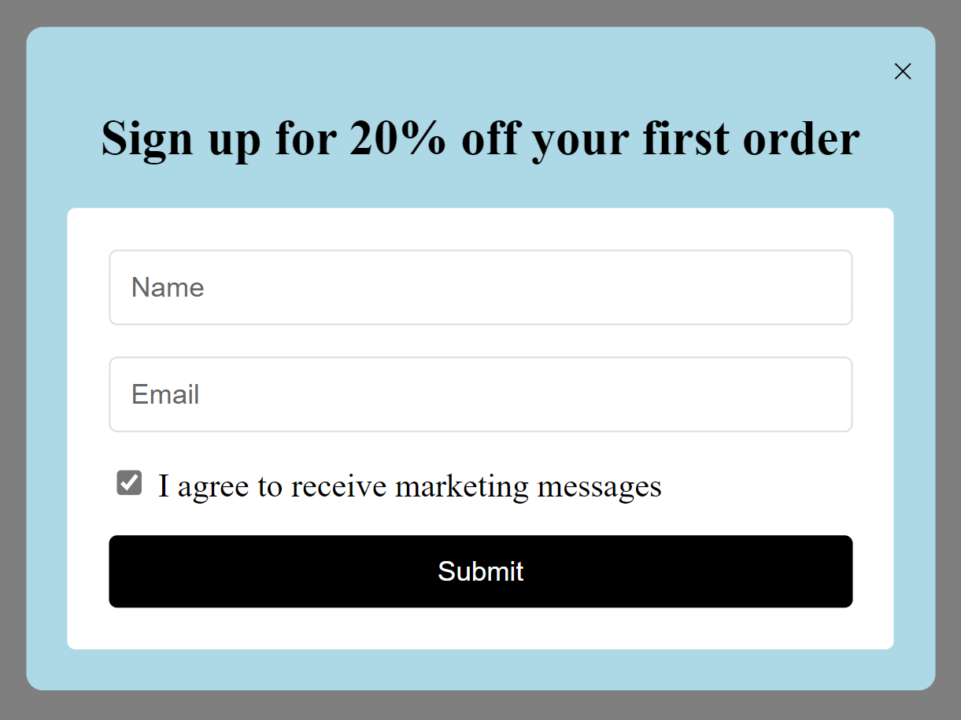Click Submit to send the signup form

click(x=480, y=571)
